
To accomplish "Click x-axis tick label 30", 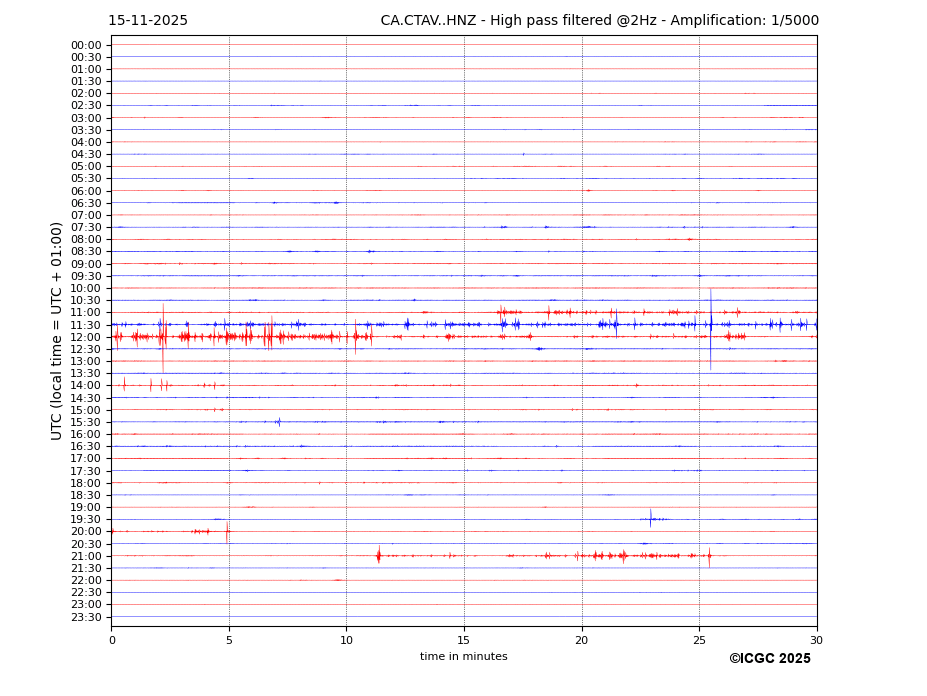I will point(816,641).
